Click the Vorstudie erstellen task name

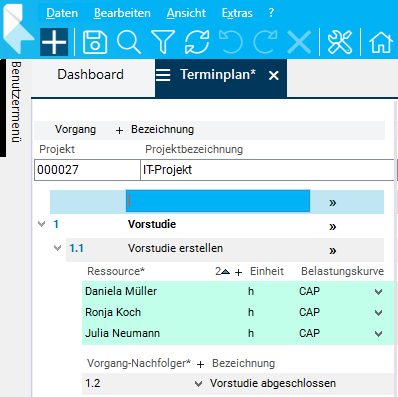pos(175,248)
